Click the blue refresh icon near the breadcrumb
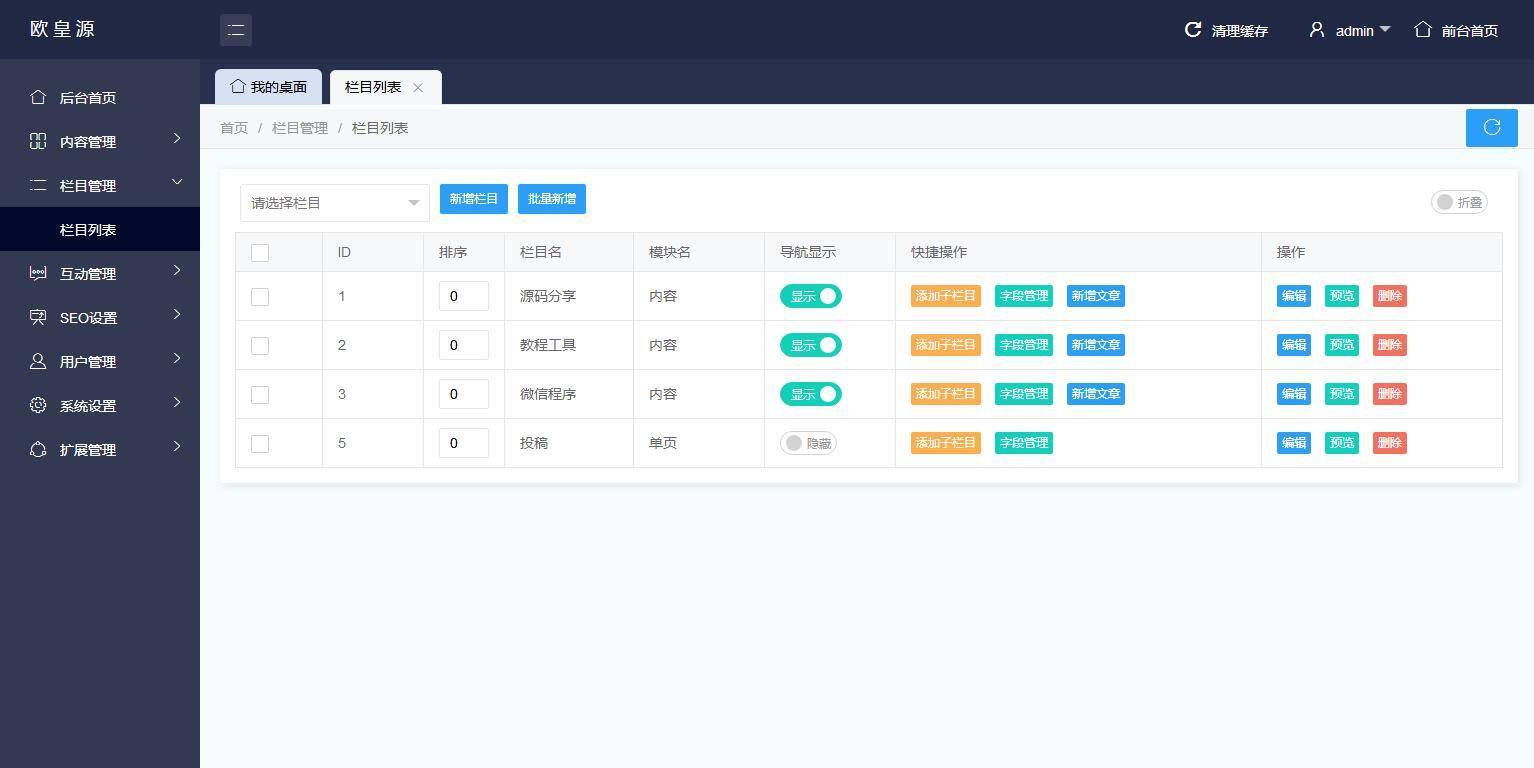 (x=1491, y=127)
